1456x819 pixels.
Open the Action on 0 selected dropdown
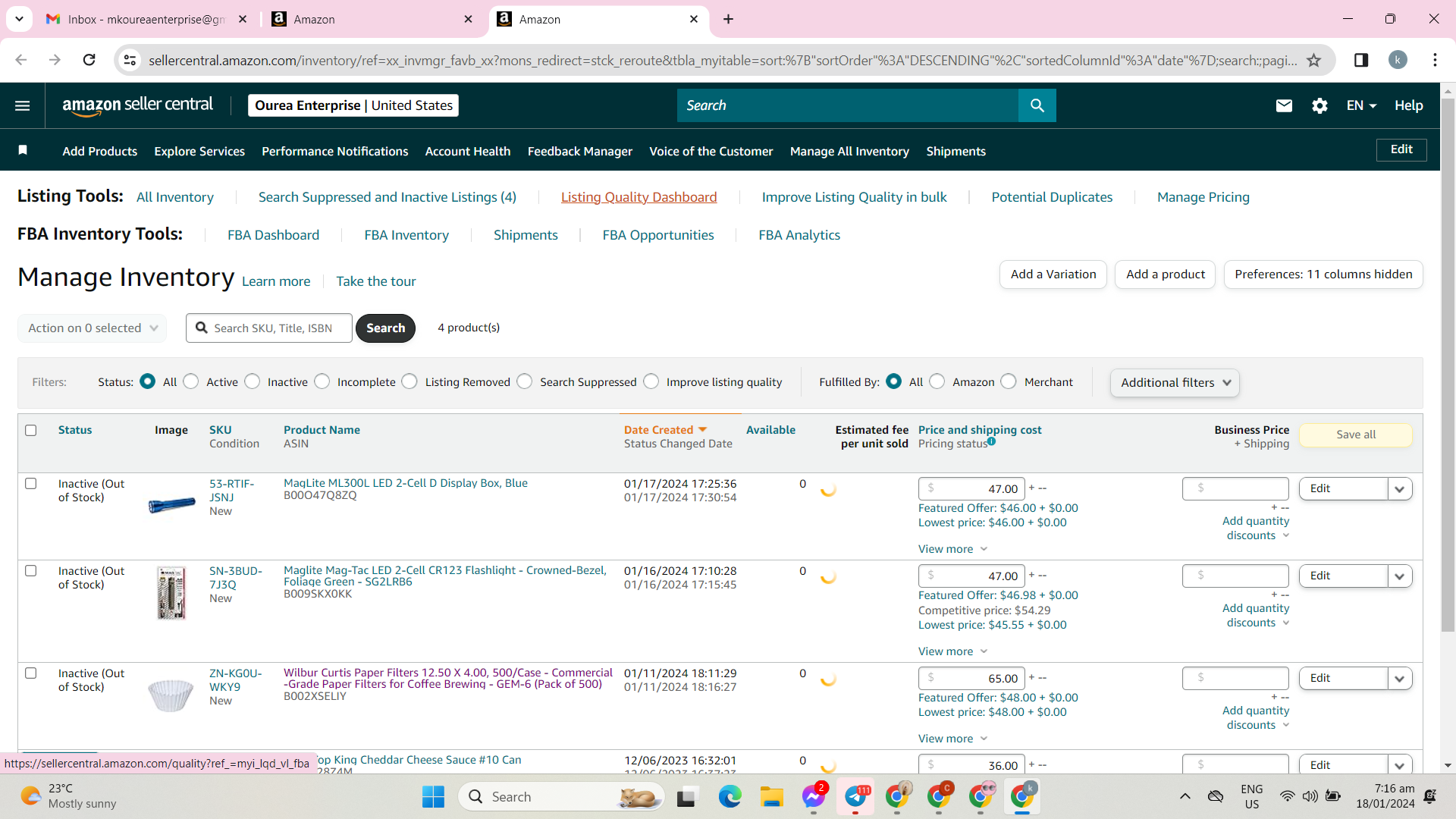point(93,328)
